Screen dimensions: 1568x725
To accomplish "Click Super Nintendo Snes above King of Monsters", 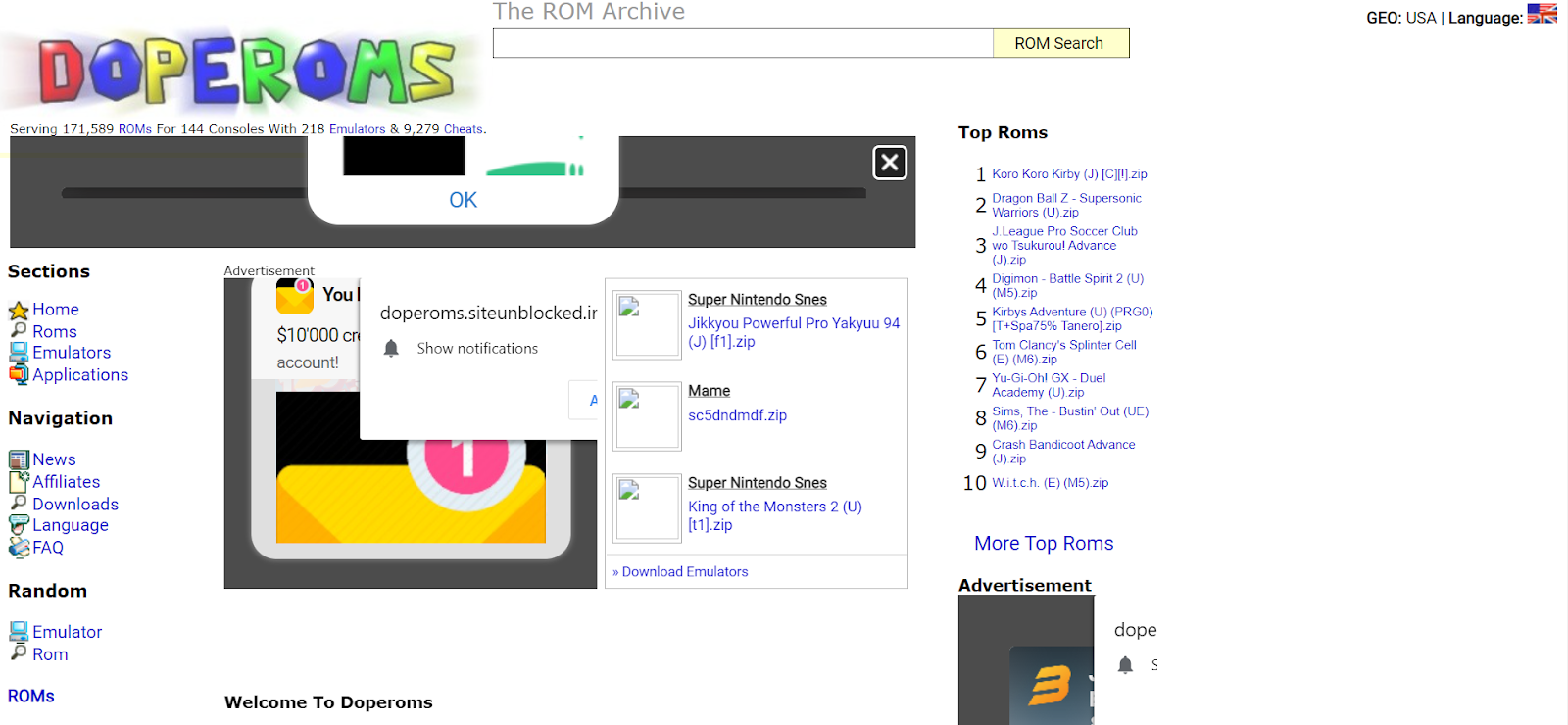I will tap(758, 483).
